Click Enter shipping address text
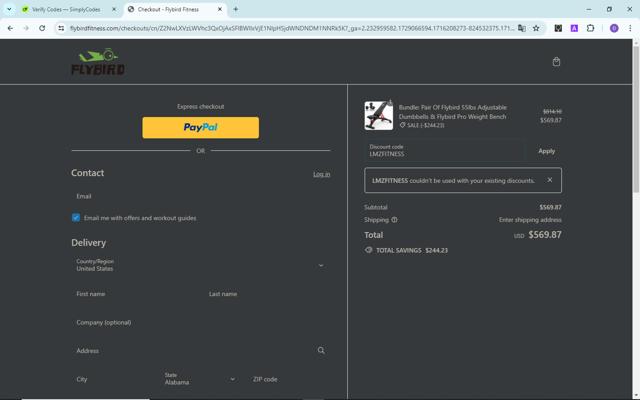 pos(530,220)
